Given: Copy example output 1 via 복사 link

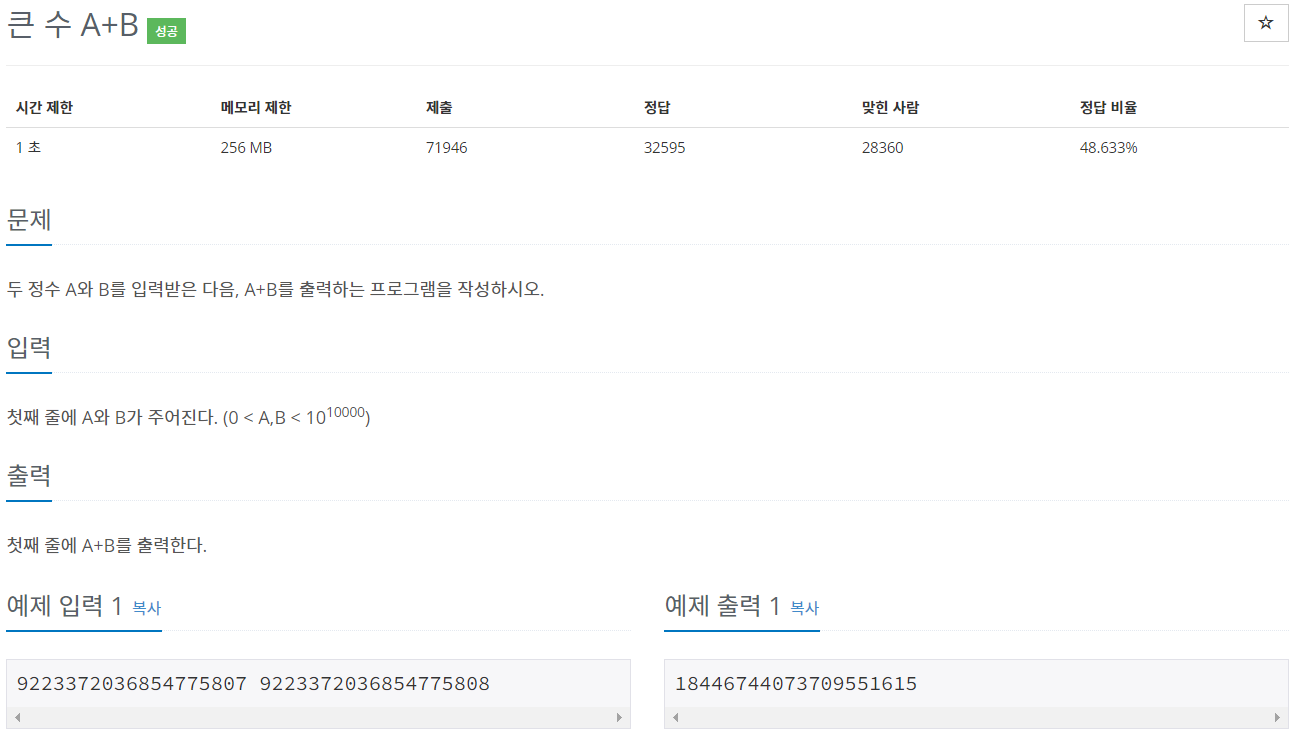Looking at the screenshot, I should (x=804, y=608).
